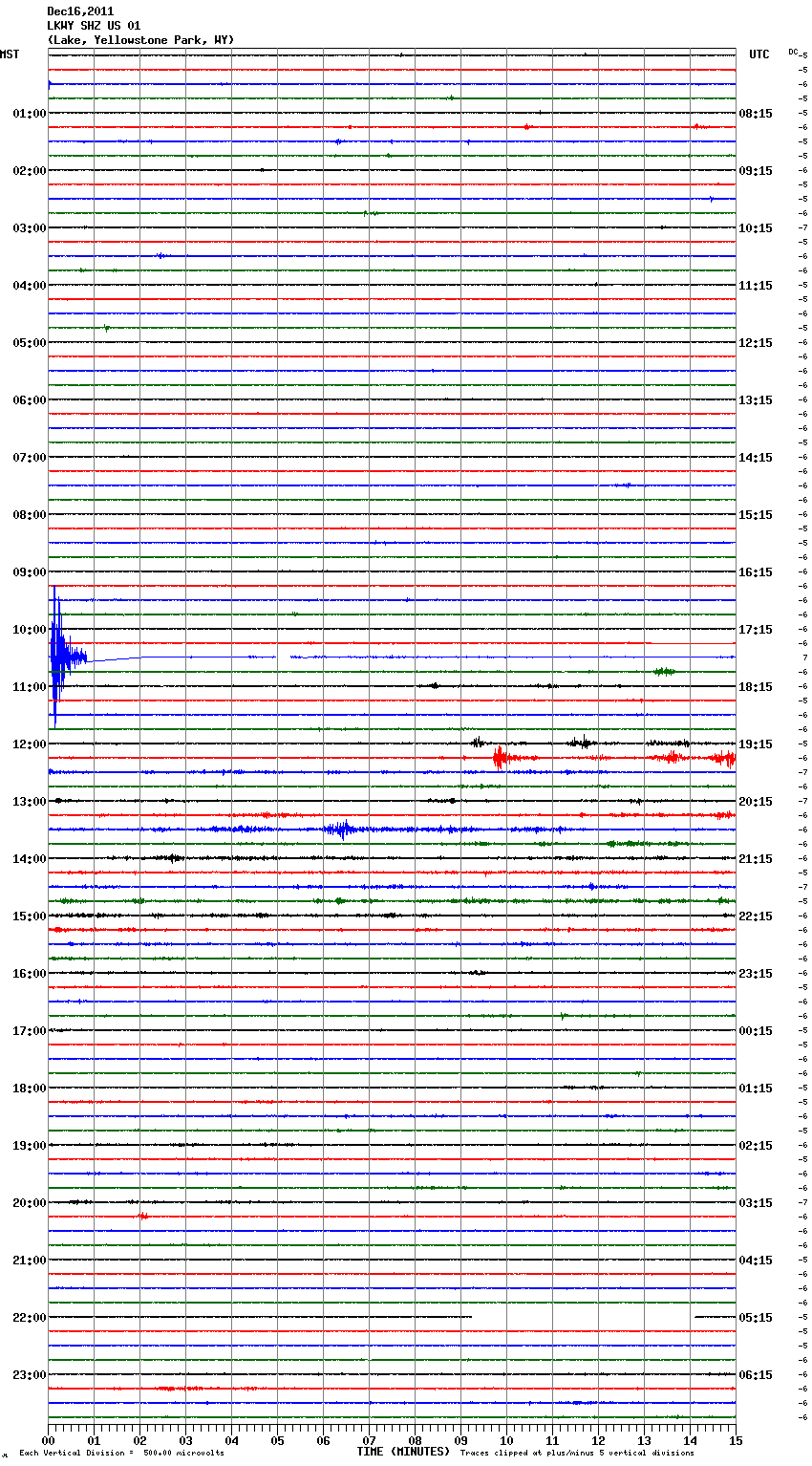Click the 12:00 MST time label
Screen dimensions: 812x1466
tap(29, 744)
